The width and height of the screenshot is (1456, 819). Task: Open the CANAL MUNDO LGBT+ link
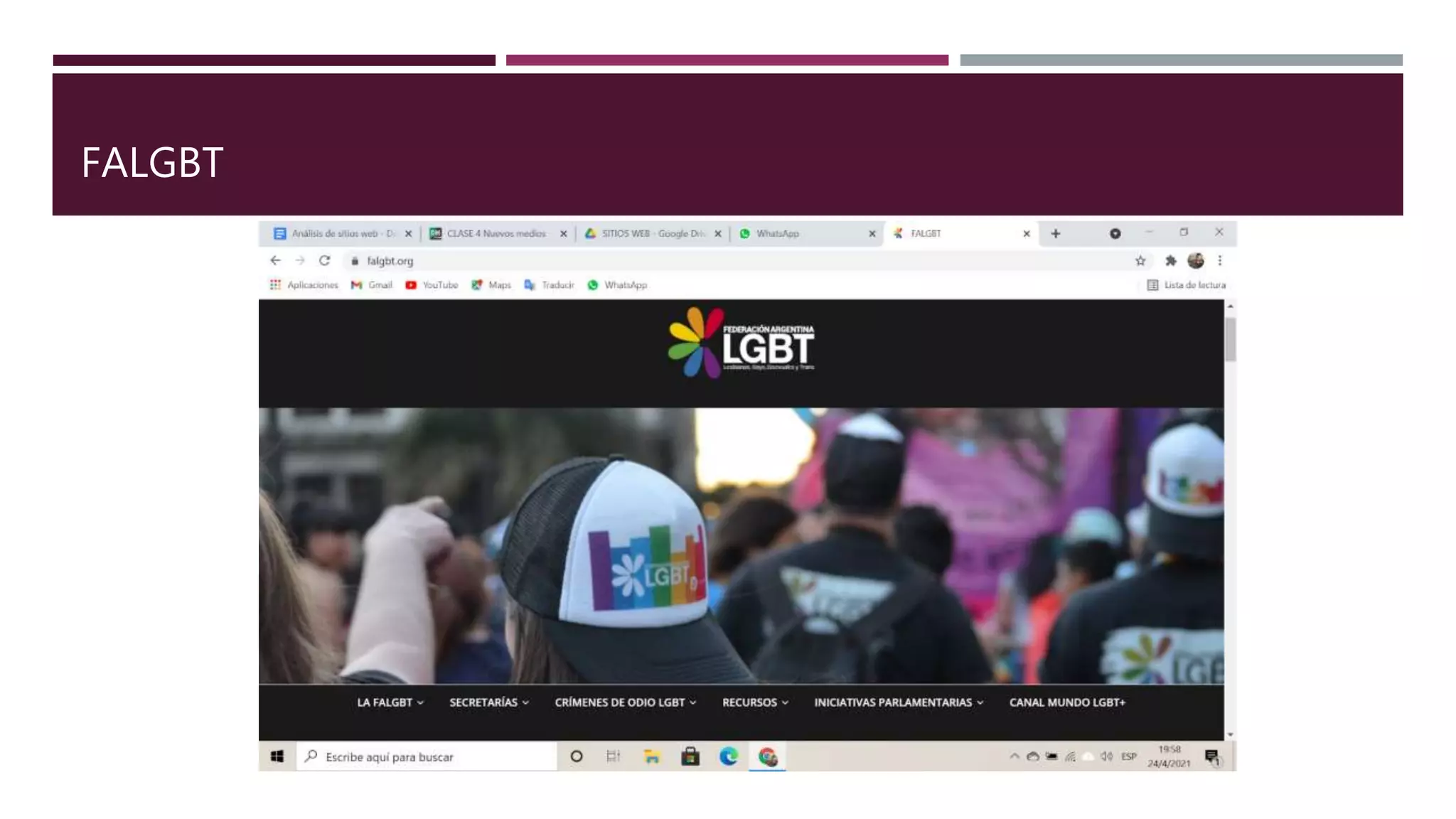[1067, 702]
